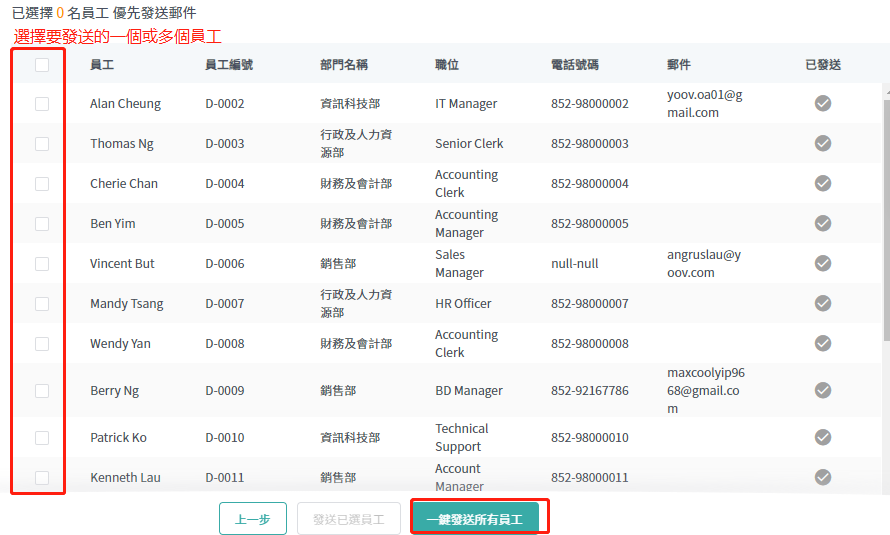890x535 pixels.
Task: Check the Patrick Ko row checkbox
Action: [42, 437]
